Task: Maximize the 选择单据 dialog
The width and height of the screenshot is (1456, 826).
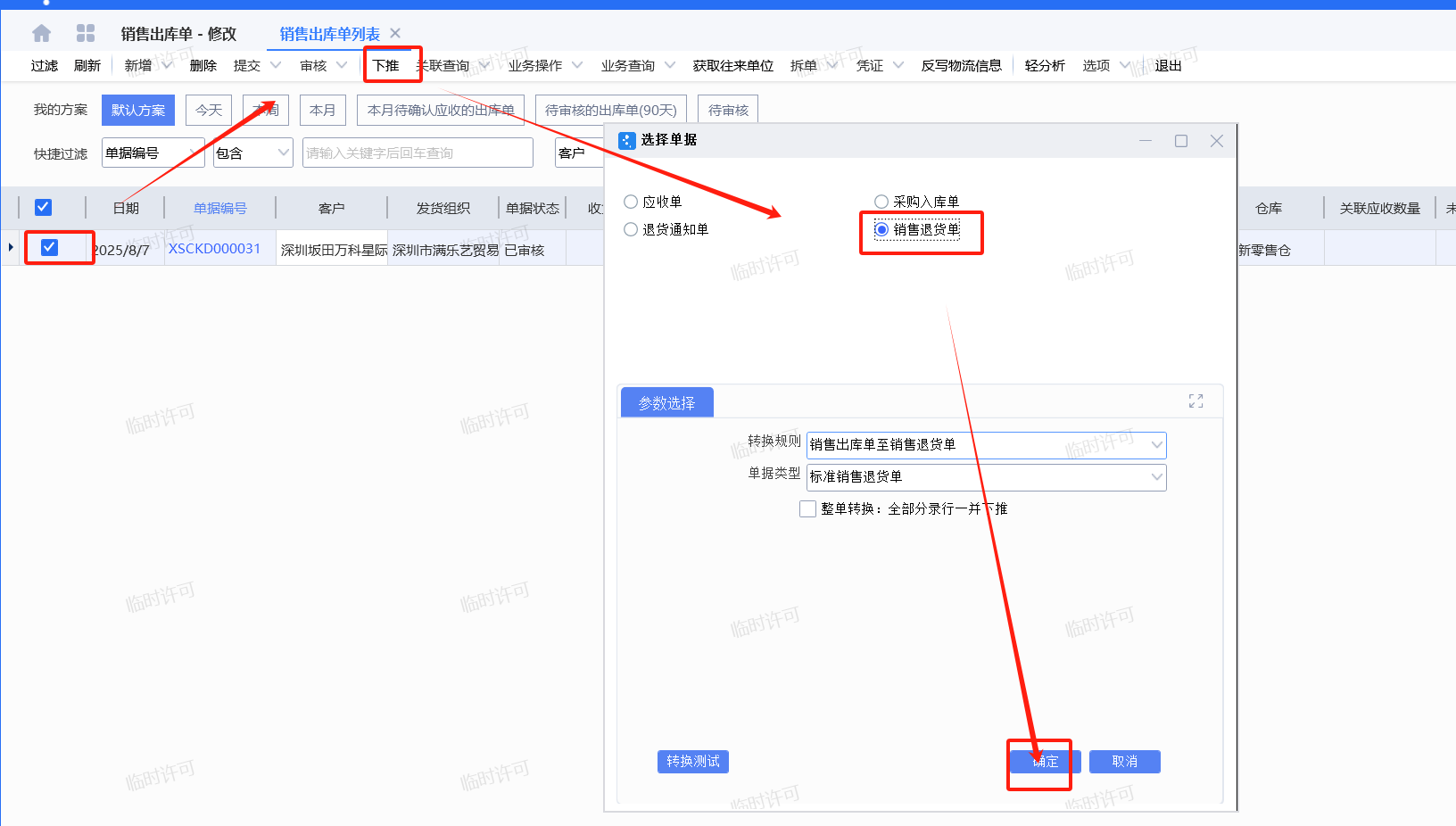Action: [1180, 141]
